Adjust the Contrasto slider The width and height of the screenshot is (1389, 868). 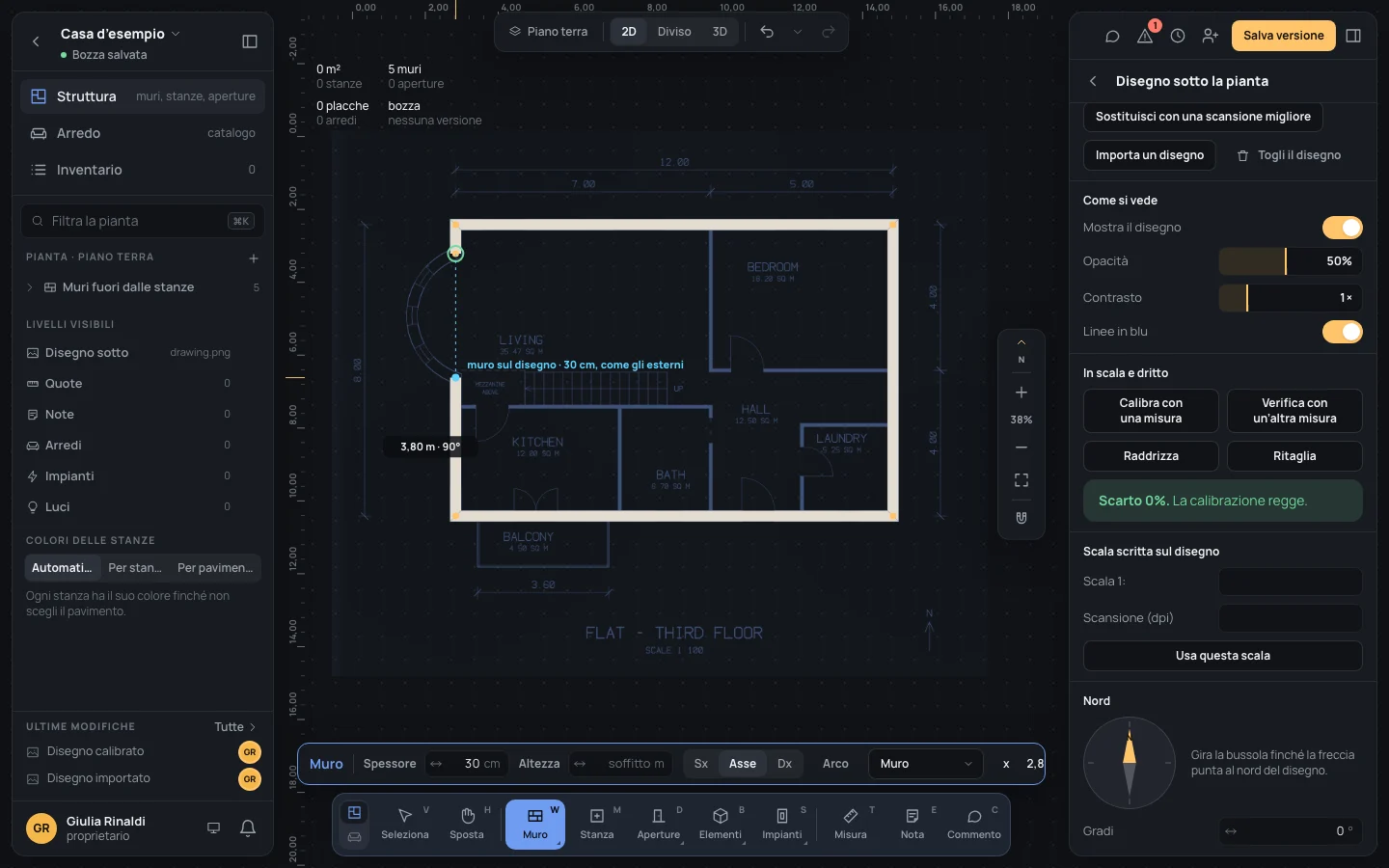point(1291,298)
